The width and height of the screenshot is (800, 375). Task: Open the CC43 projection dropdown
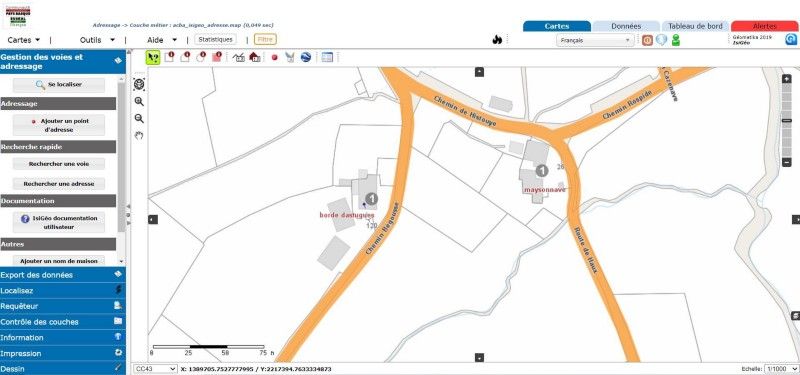[x=155, y=369]
